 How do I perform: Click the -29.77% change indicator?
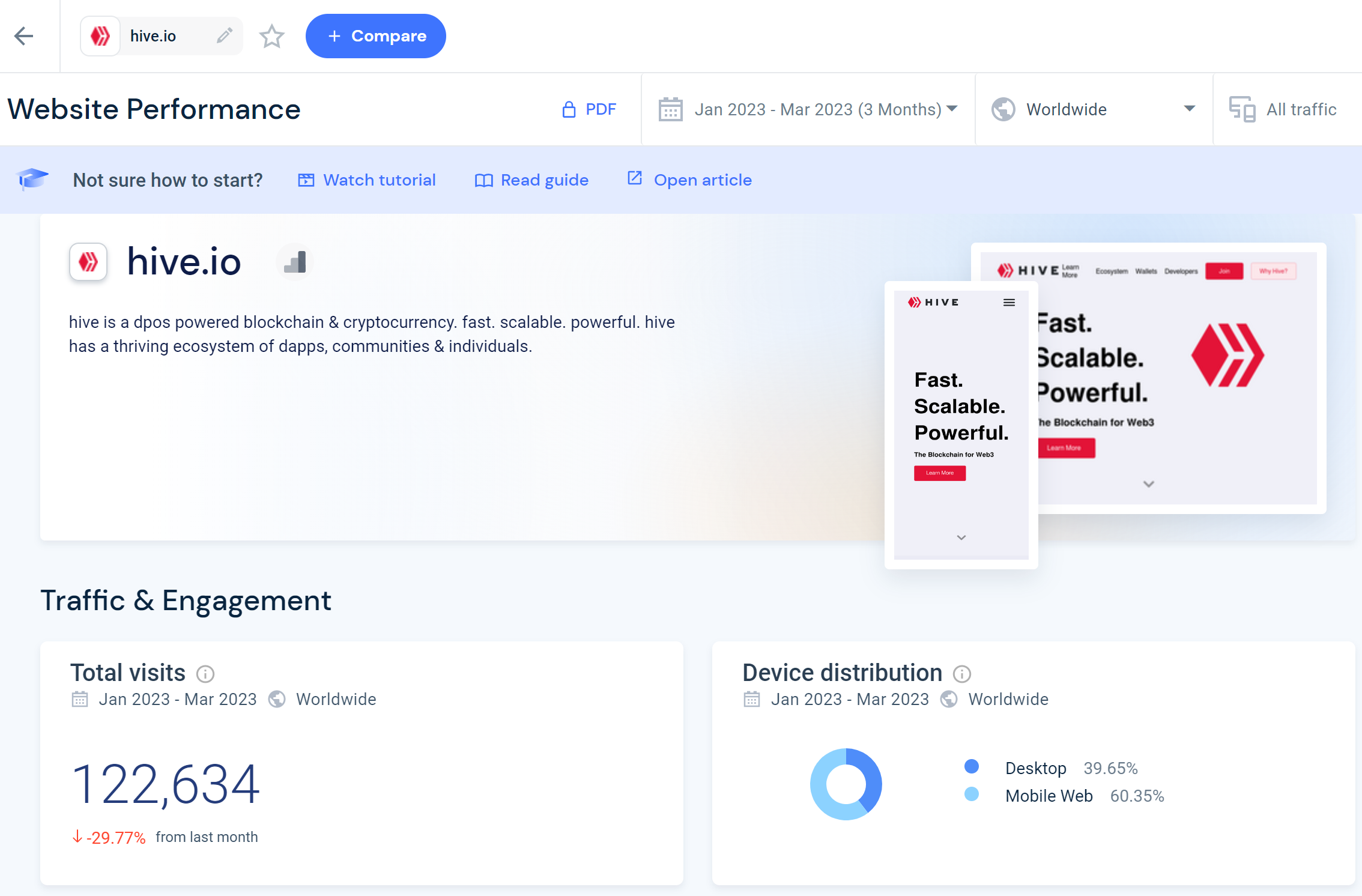[109, 837]
